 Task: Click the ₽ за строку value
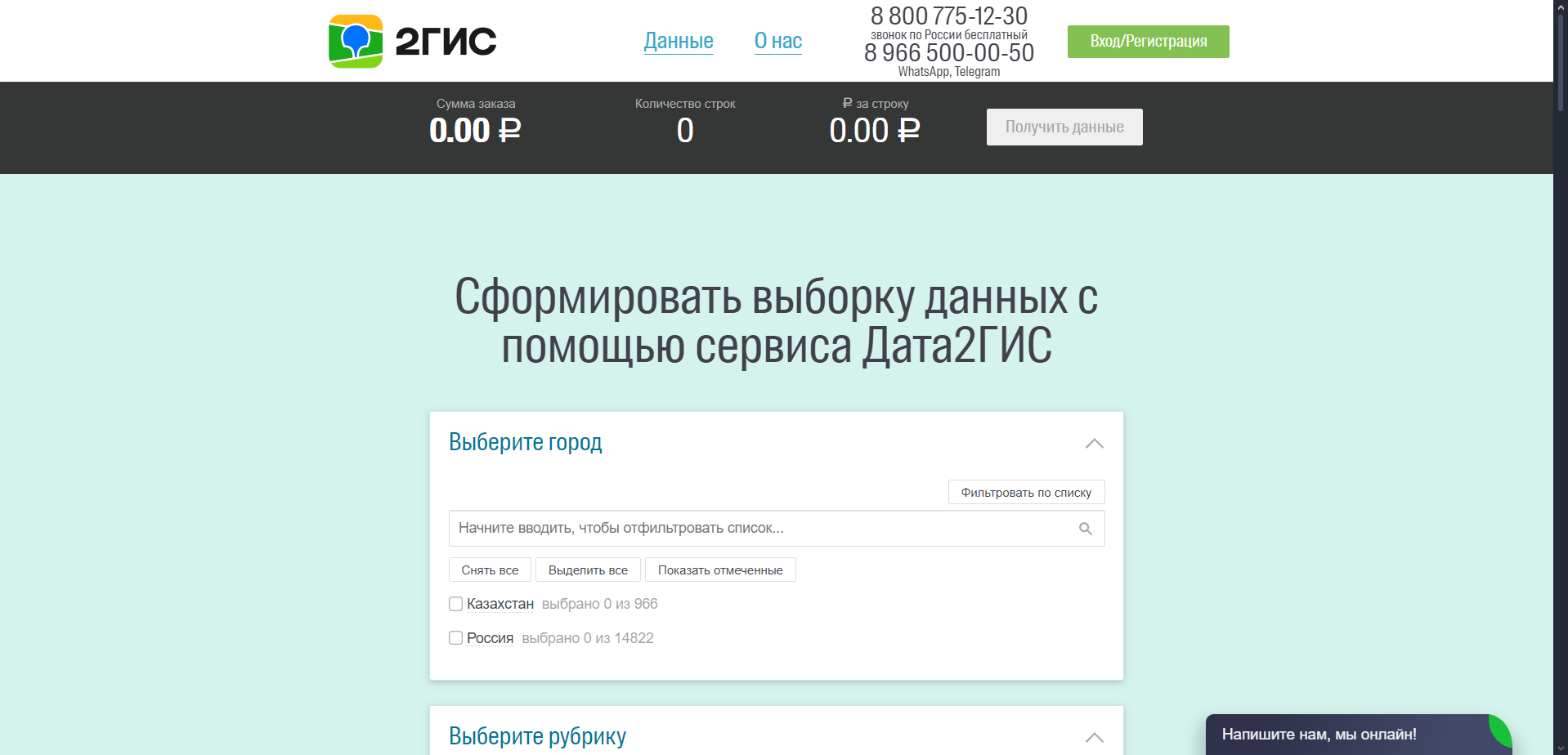875,131
